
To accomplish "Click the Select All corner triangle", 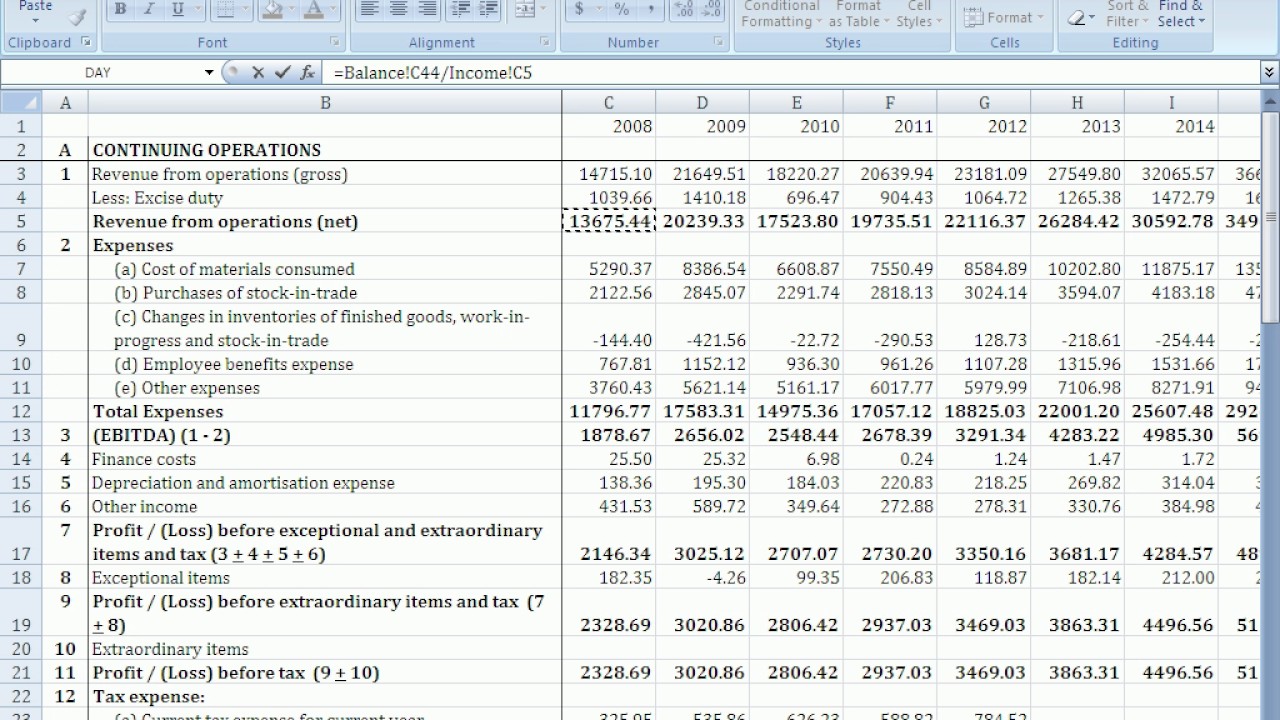I will [21, 102].
